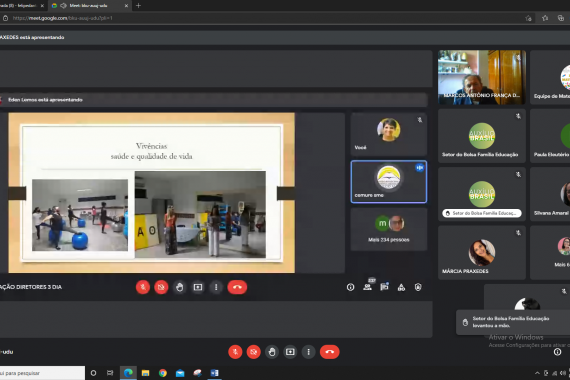Open File Explorer from the Windows taskbar
Screen dimensions: 570x380
click(x=145, y=373)
